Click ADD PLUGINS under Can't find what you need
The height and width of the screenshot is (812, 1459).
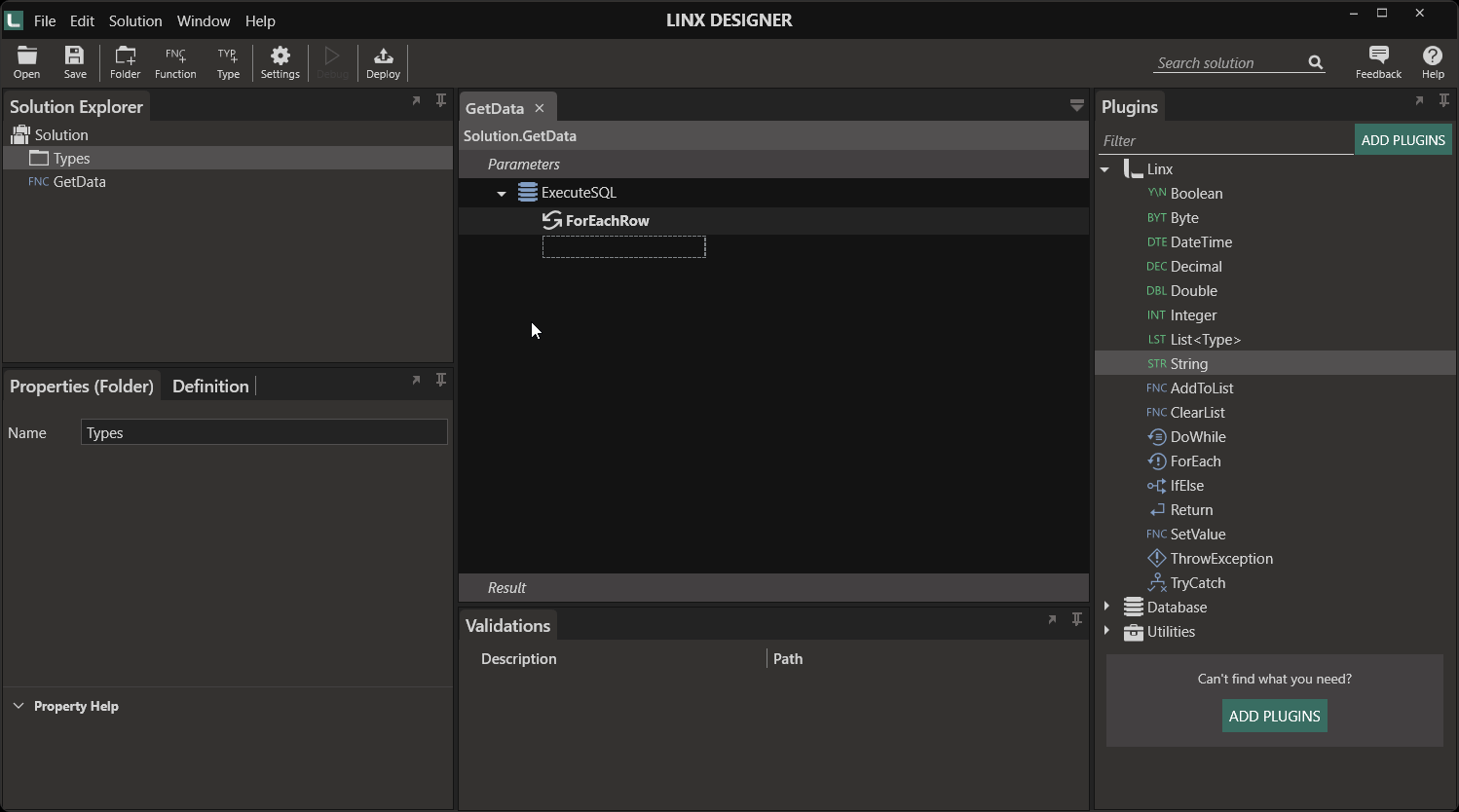pos(1274,716)
